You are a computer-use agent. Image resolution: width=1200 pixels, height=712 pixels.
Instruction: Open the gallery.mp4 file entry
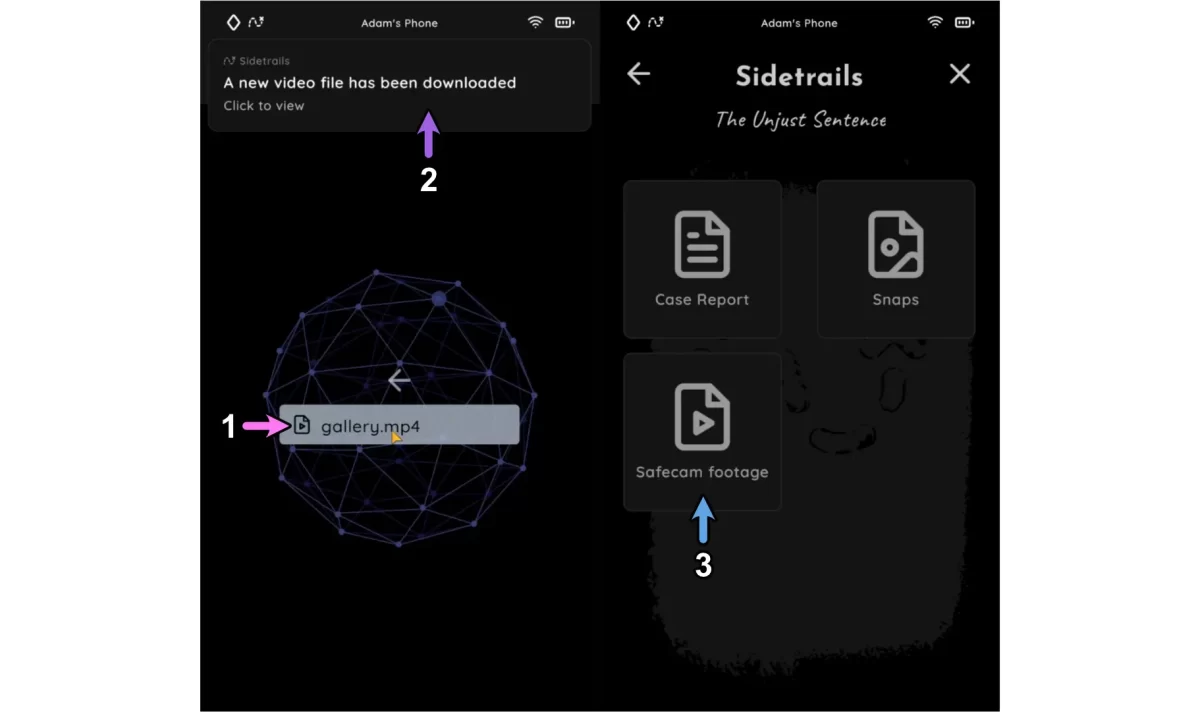click(400, 425)
